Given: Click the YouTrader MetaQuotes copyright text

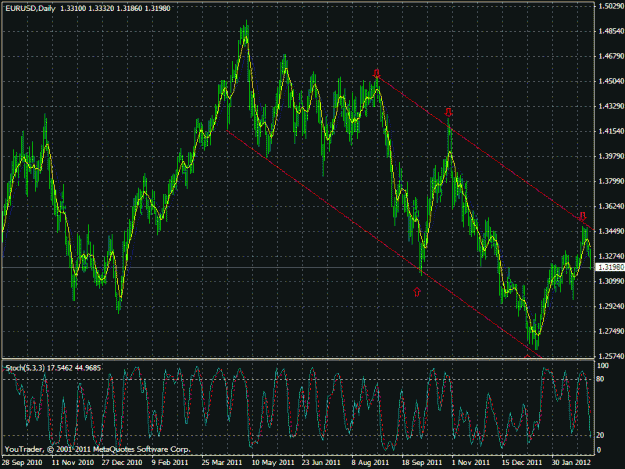Looking at the screenshot, I should click(98, 449).
